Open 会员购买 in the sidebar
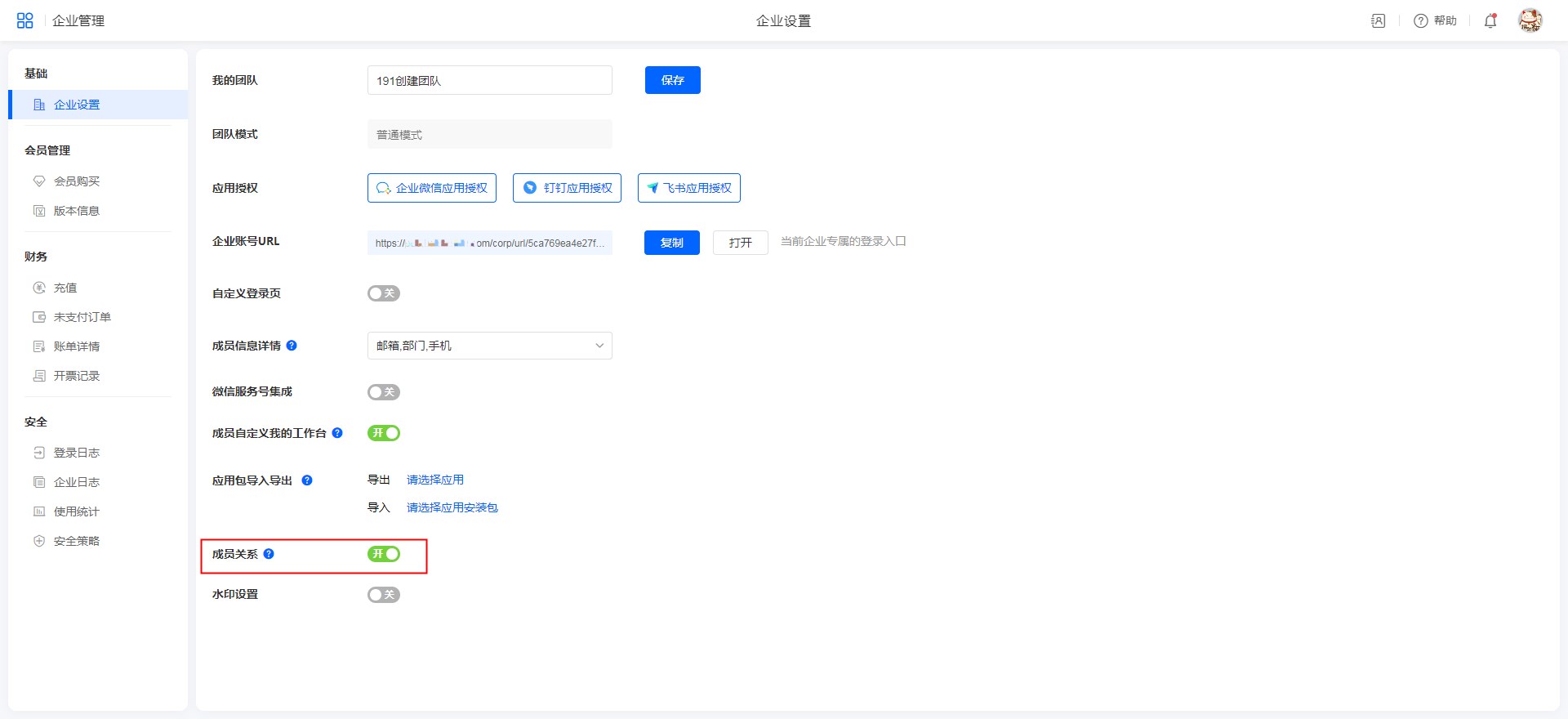The image size is (1568, 719). [x=77, y=181]
